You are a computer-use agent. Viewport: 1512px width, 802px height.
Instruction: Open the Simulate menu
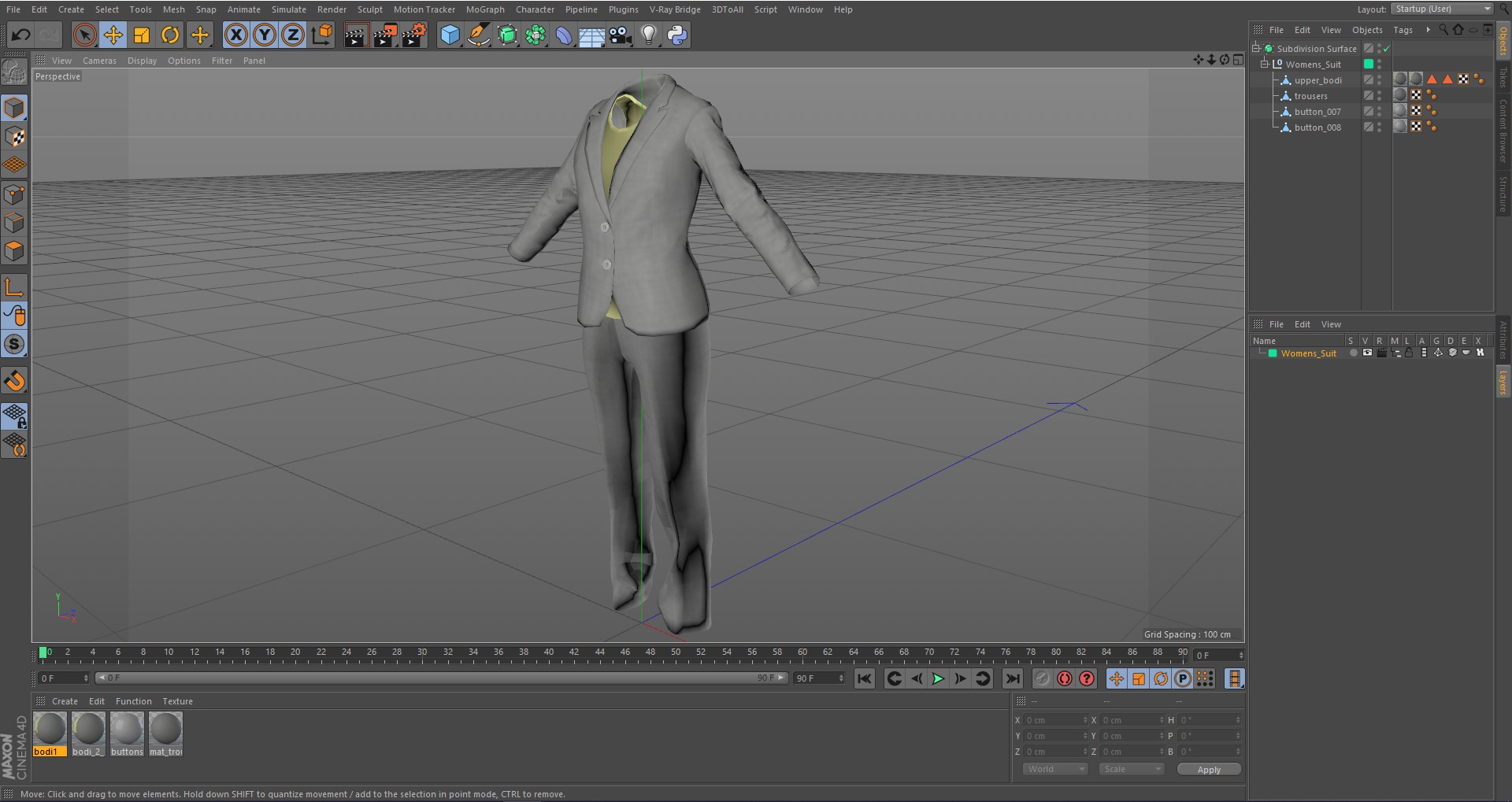289,9
